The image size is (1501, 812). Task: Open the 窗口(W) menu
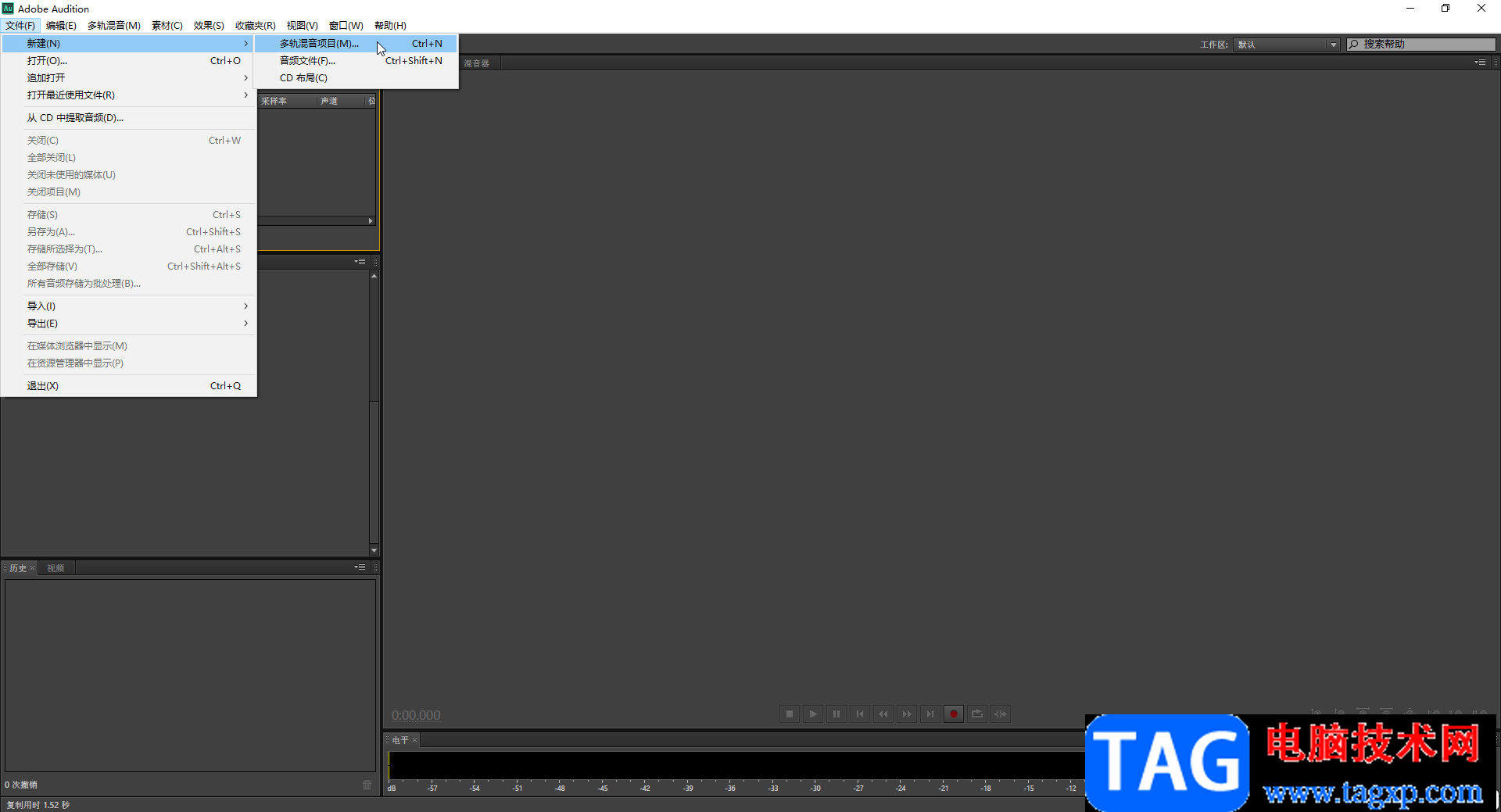tap(346, 26)
